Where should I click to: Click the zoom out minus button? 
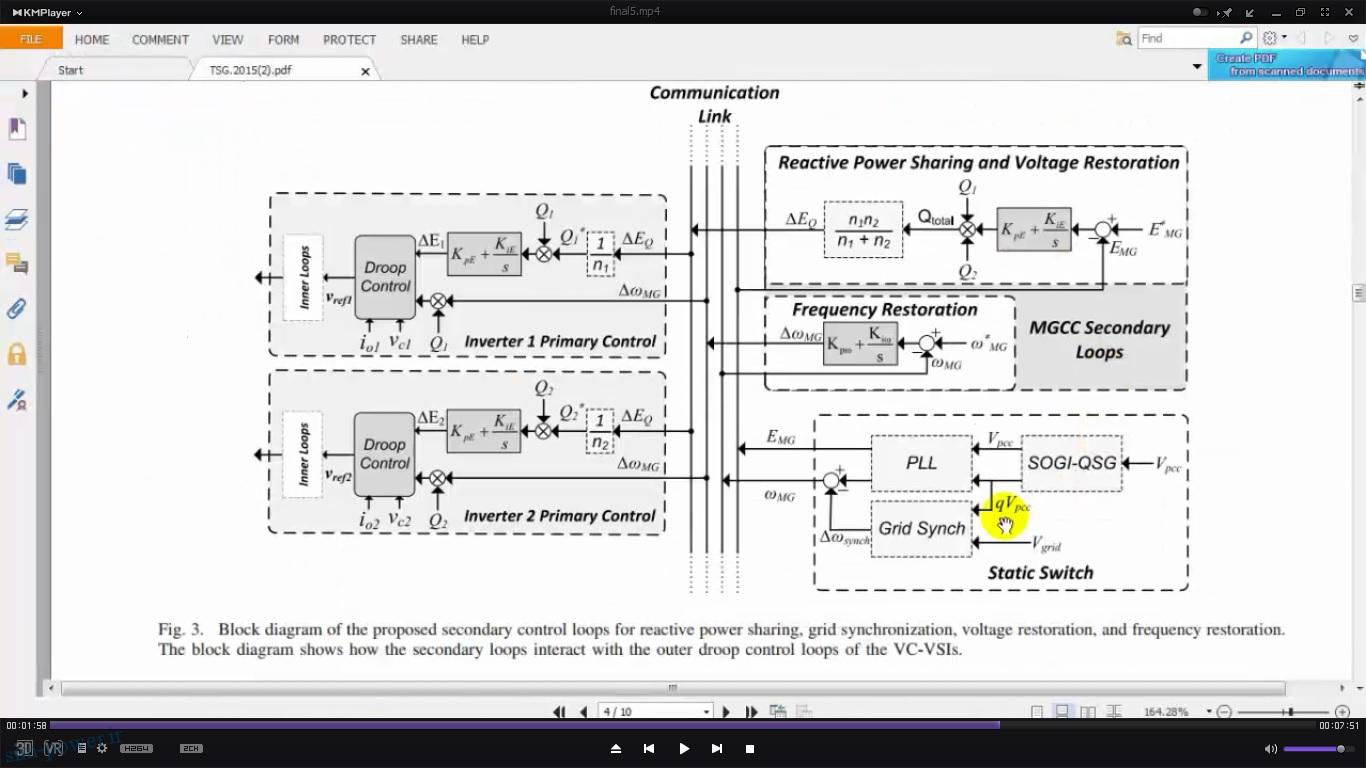point(1224,712)
